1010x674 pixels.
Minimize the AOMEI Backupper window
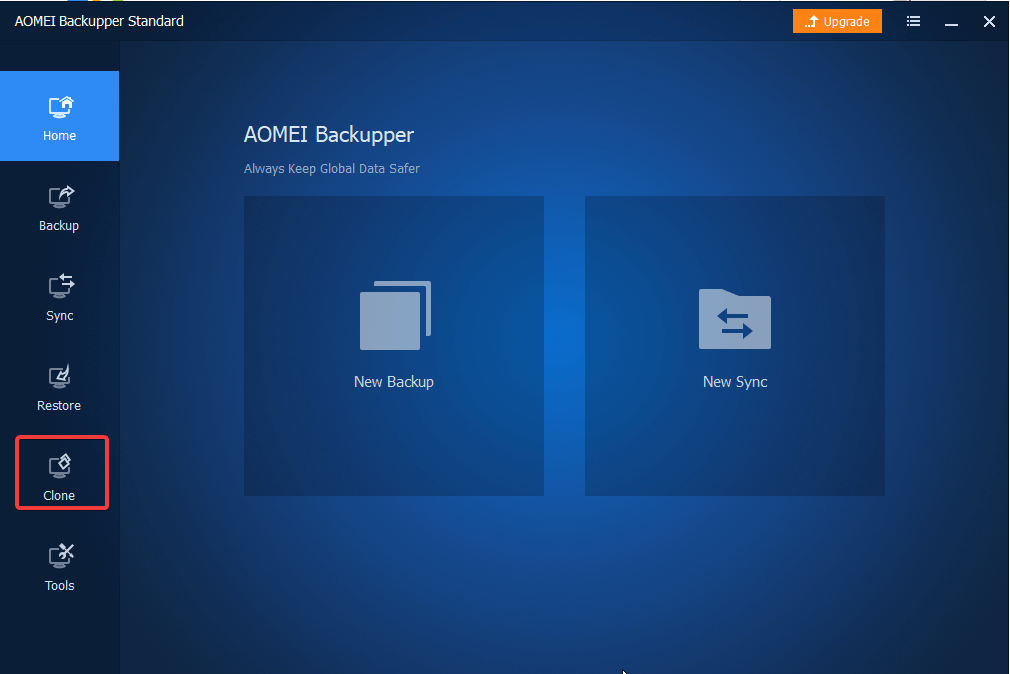pos(950,20)
